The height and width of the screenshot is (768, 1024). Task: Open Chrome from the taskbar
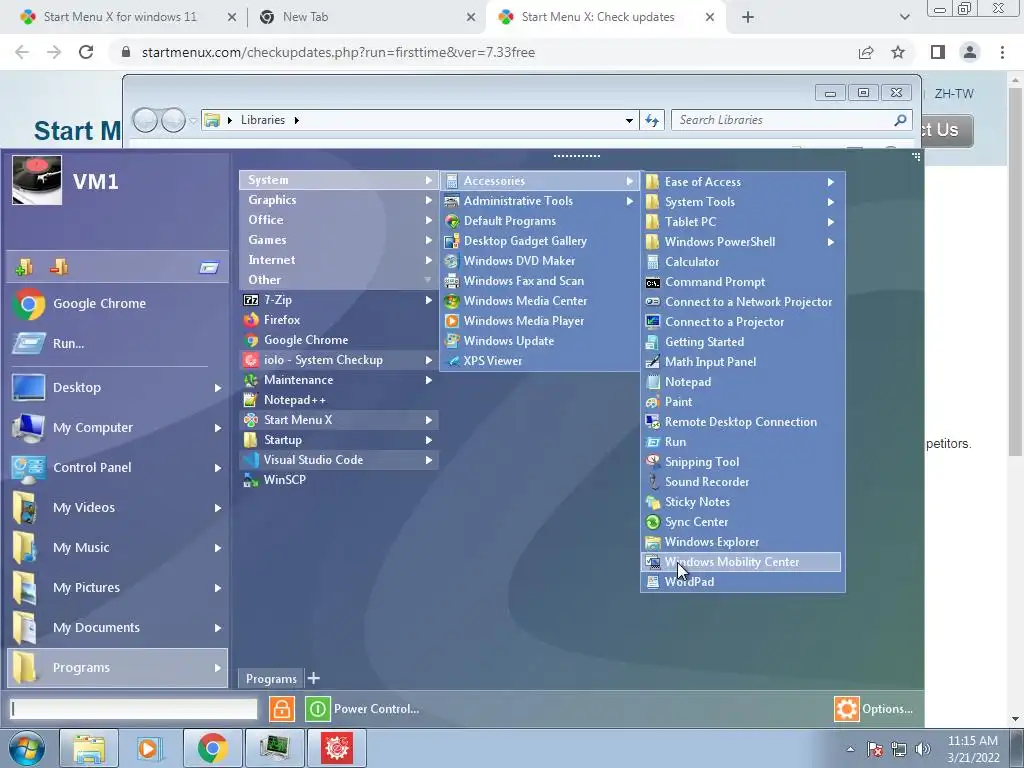pyautogui.click(x=212, y=748)
